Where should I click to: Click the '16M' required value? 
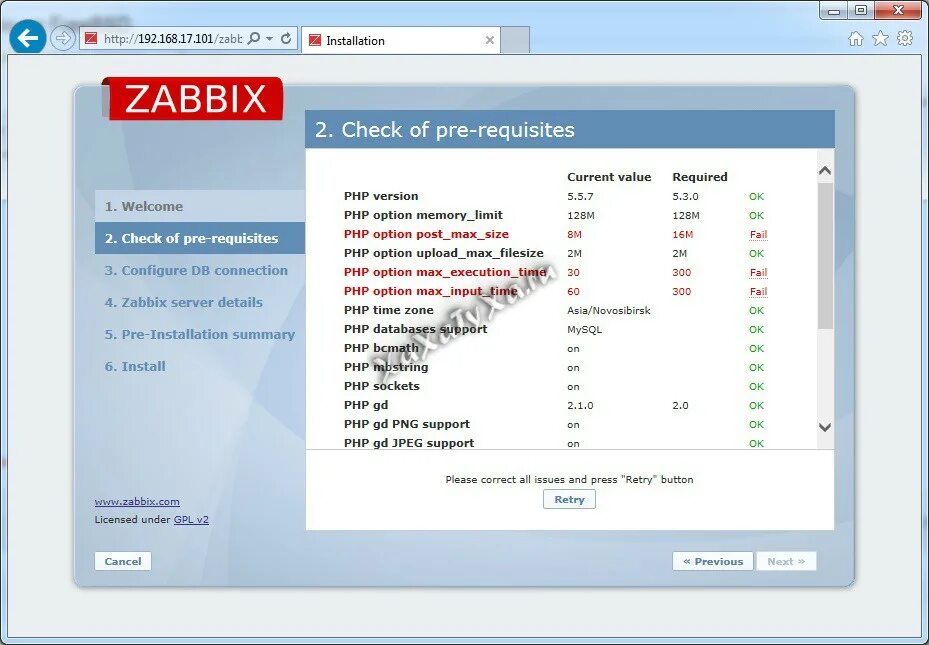[683, 235]
